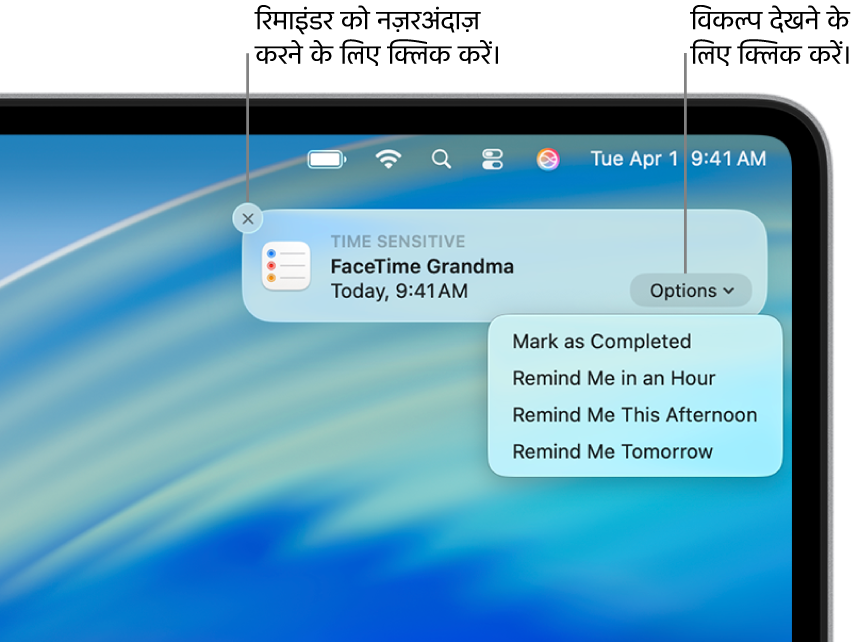Open Spotlight search magnifier icon
Image resolution: width=859 pixels, height=644 pixels.
[441, 159]
